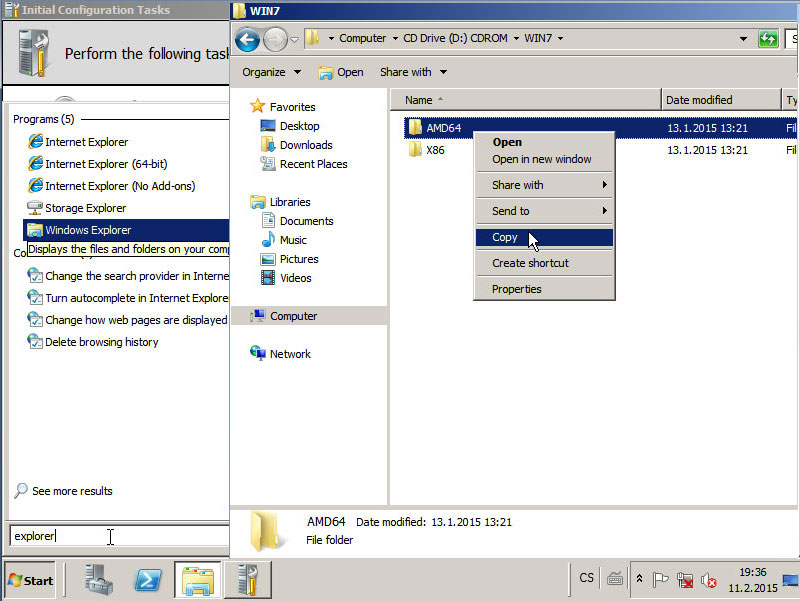Click the address bar refresh icon
Screen dimensions: 800x601
tap(768, 39)
